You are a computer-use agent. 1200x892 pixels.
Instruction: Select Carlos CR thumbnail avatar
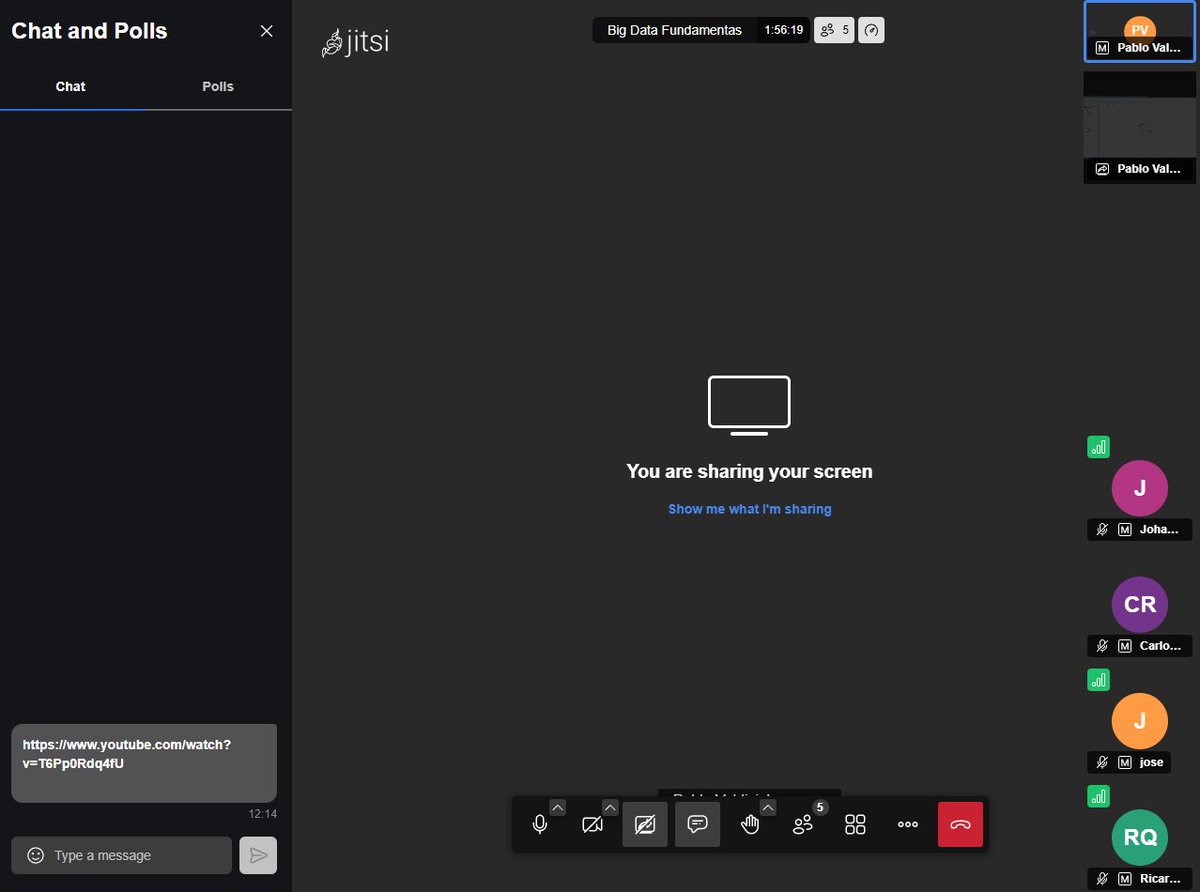1140,604
